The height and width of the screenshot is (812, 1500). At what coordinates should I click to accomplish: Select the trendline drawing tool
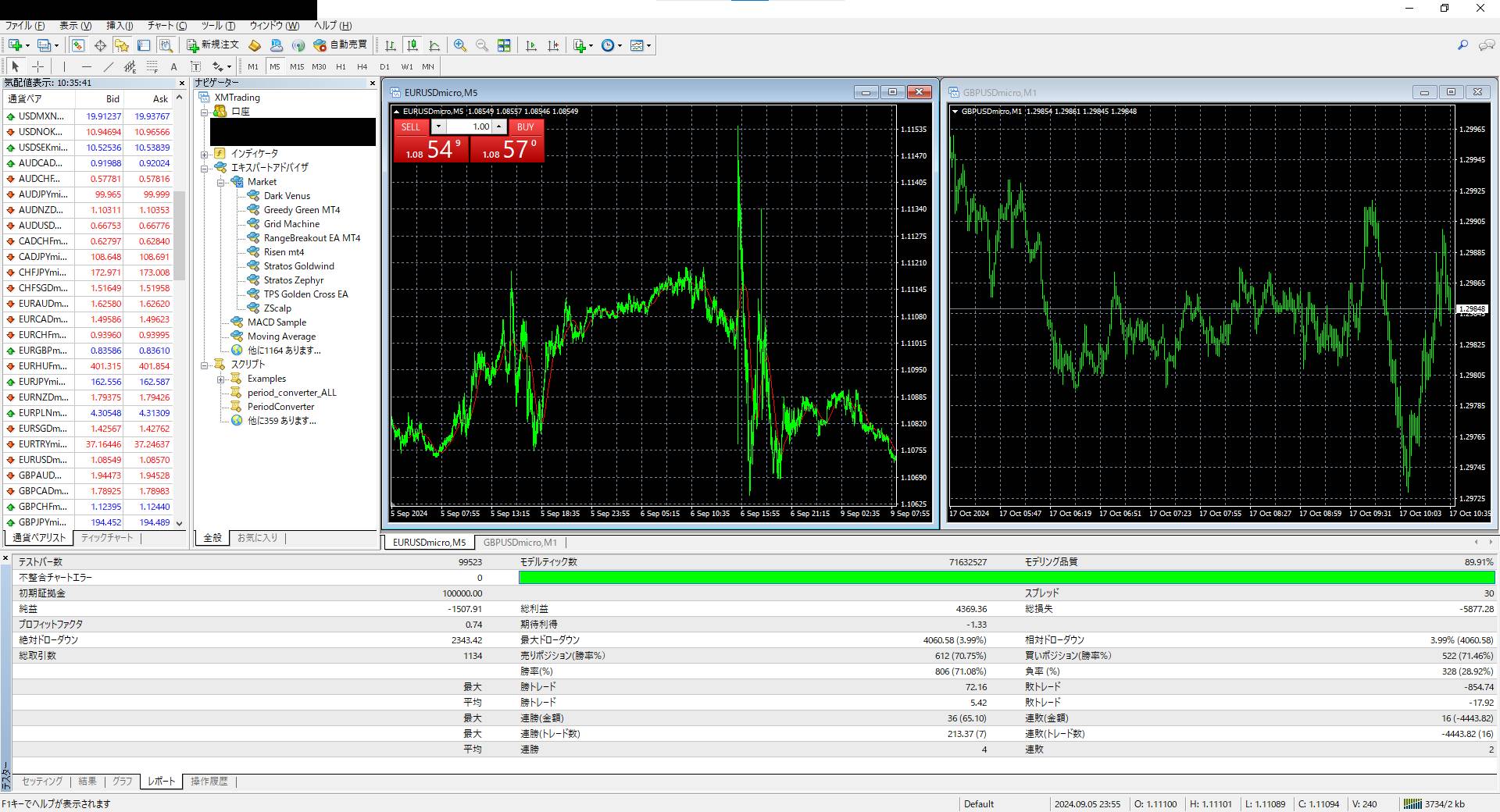108,66
